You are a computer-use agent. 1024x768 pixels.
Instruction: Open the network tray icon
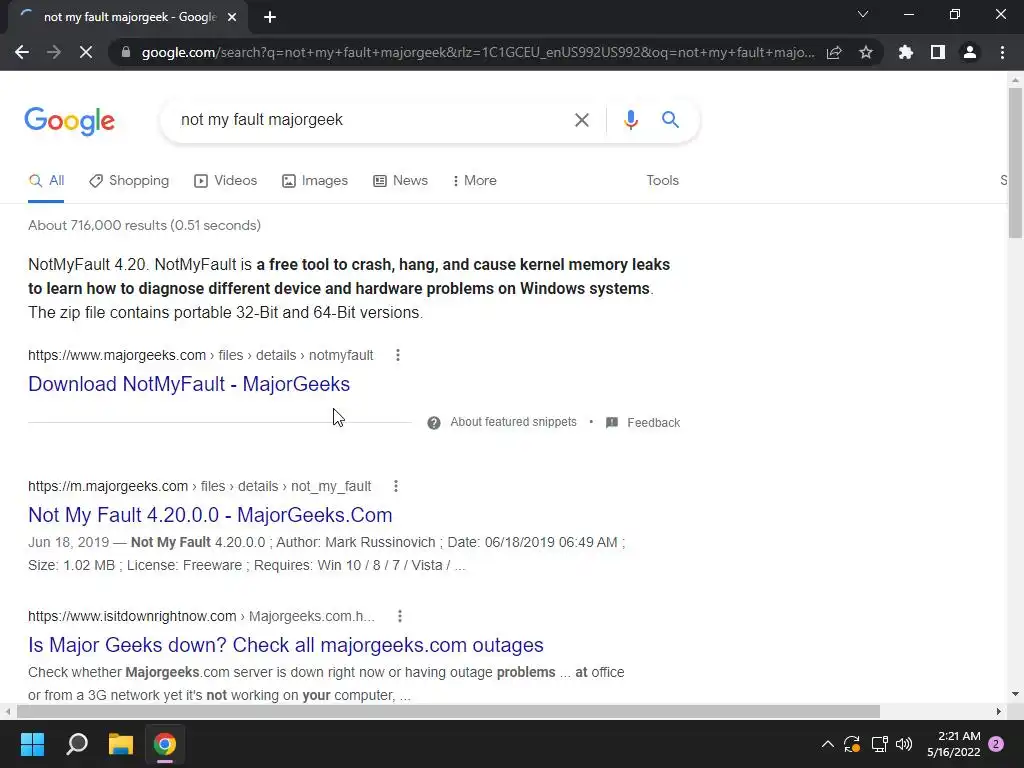coord(879,744)
